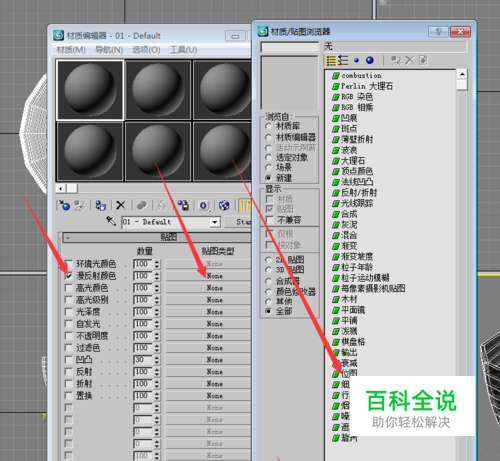Open 材质(M) menu
This screenshot has width=500, height=461.
[71, 50]
